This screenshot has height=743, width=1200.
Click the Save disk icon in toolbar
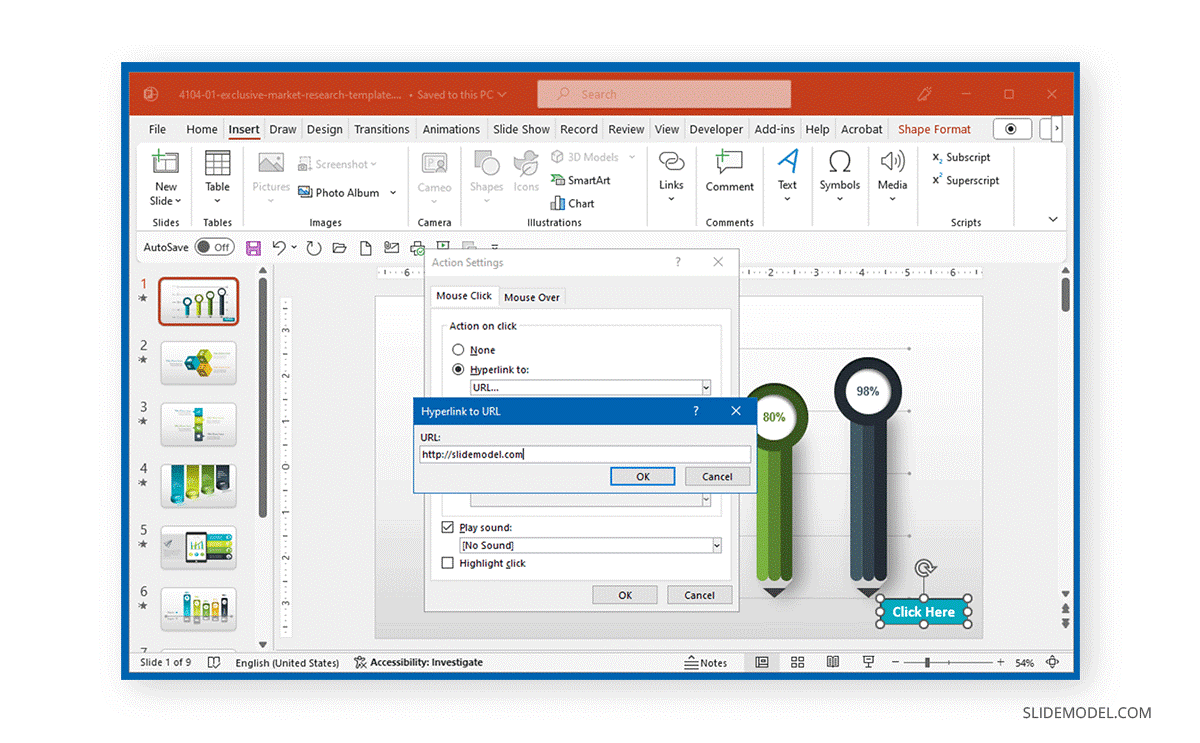(253, 247)
